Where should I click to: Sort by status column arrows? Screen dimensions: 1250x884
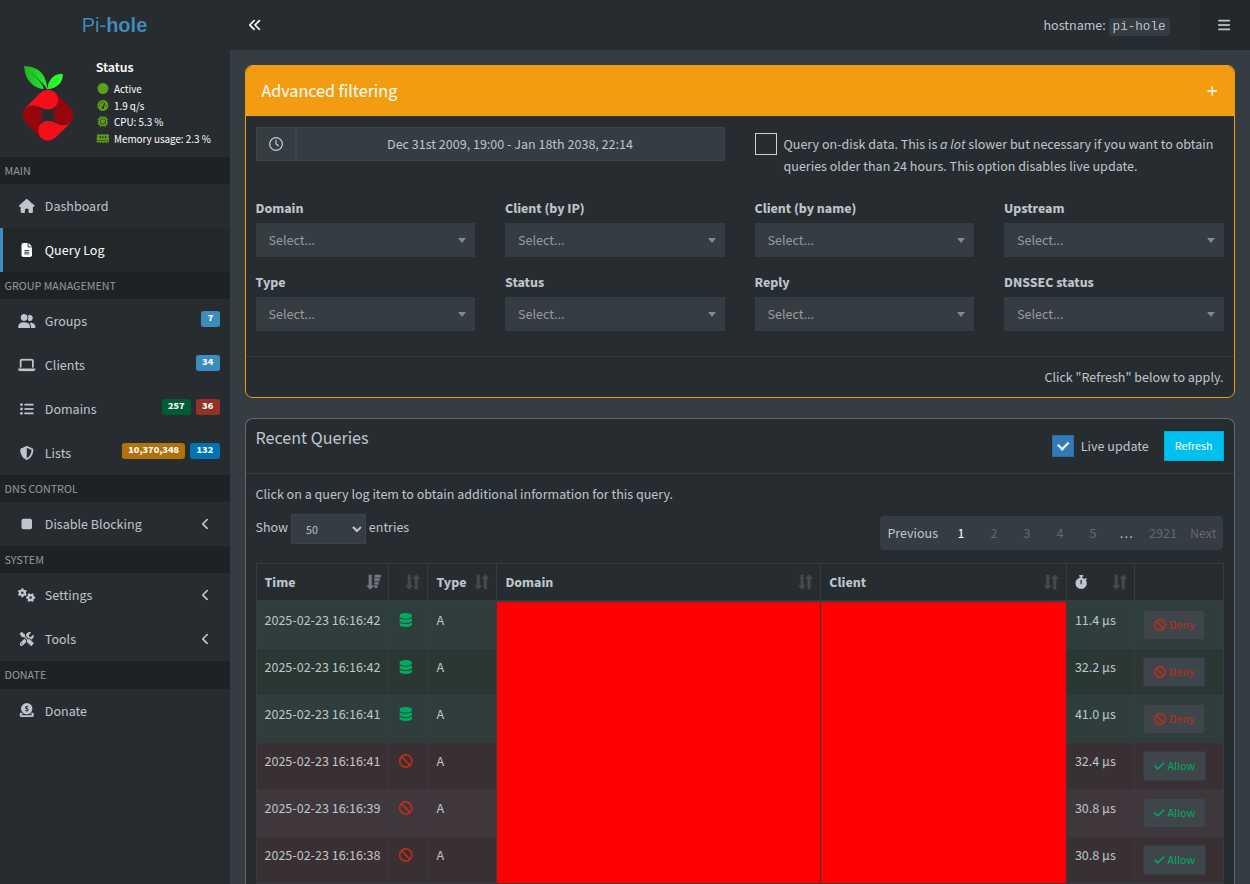click(x=412, y=582)
